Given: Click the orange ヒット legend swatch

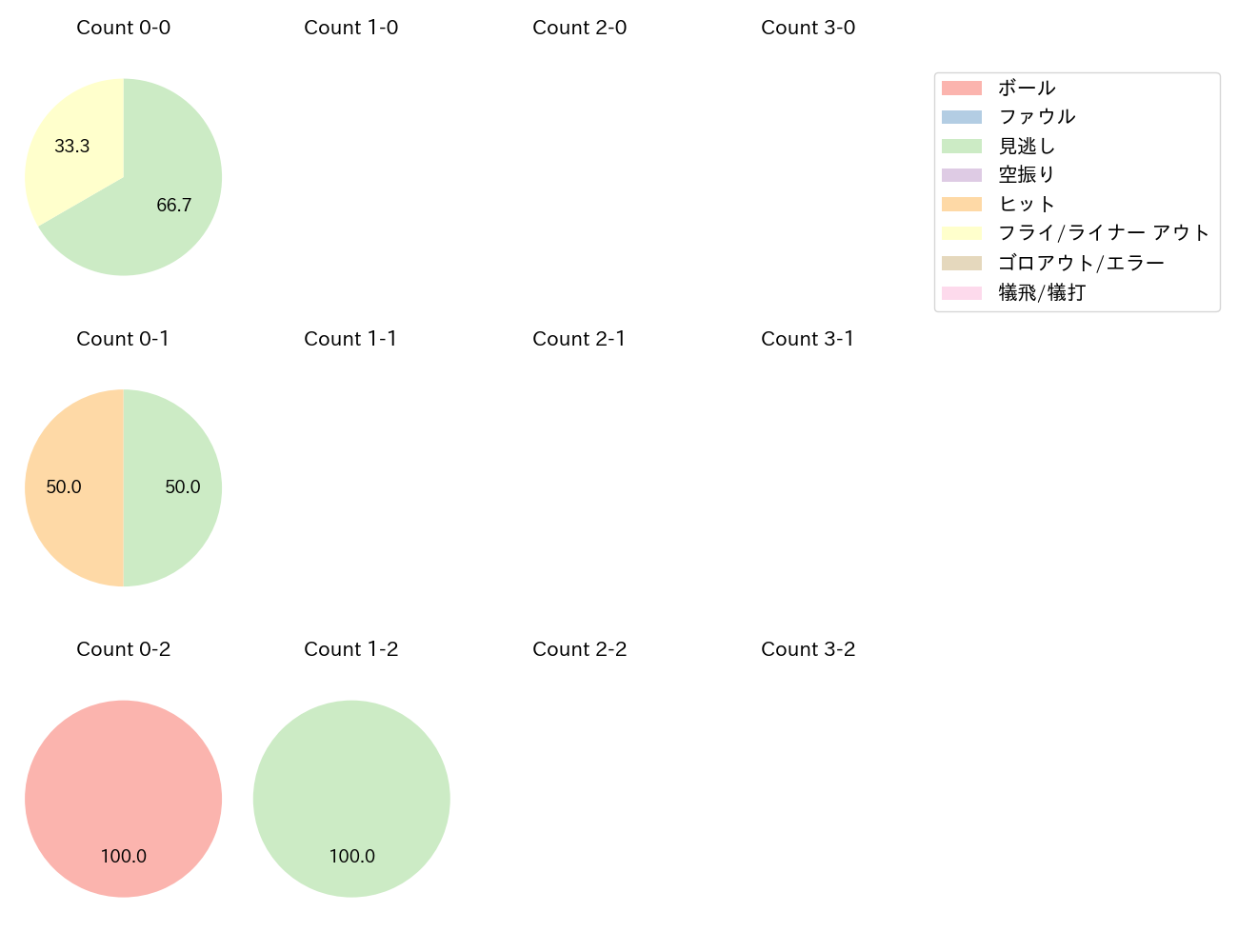Looking at the screenshot, I should click(x=961, y=205).
